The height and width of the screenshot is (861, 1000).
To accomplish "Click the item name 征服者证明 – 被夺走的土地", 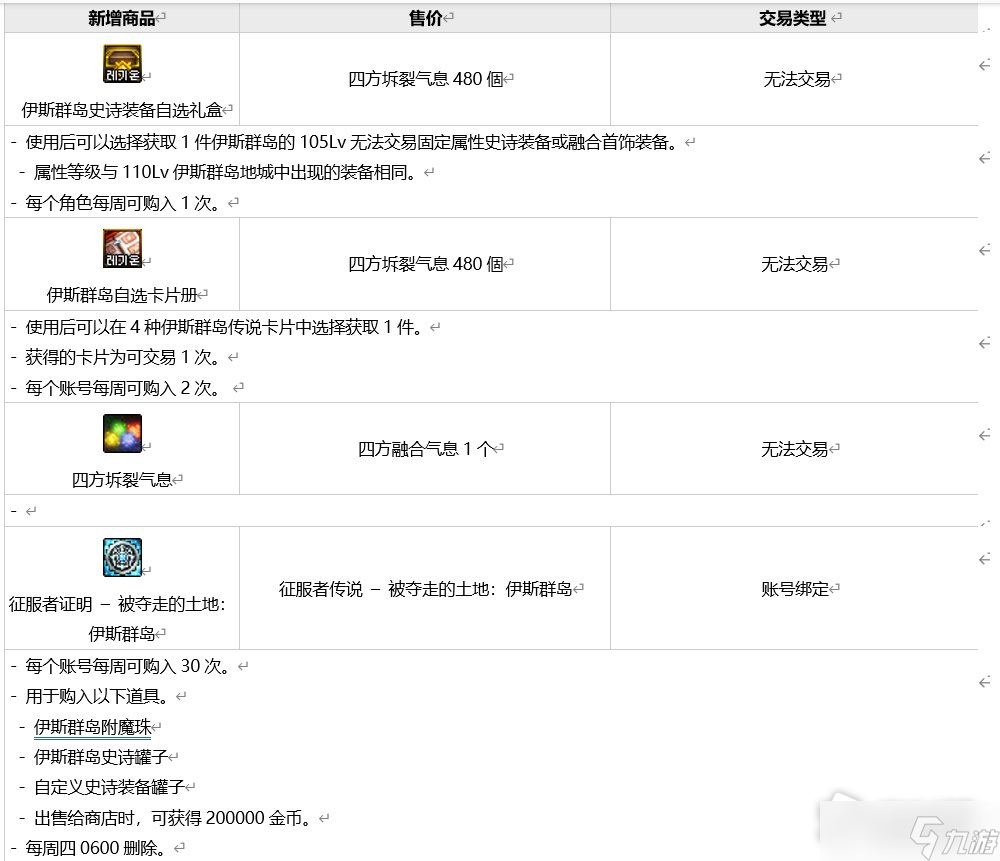I will [x=117, y=619].
